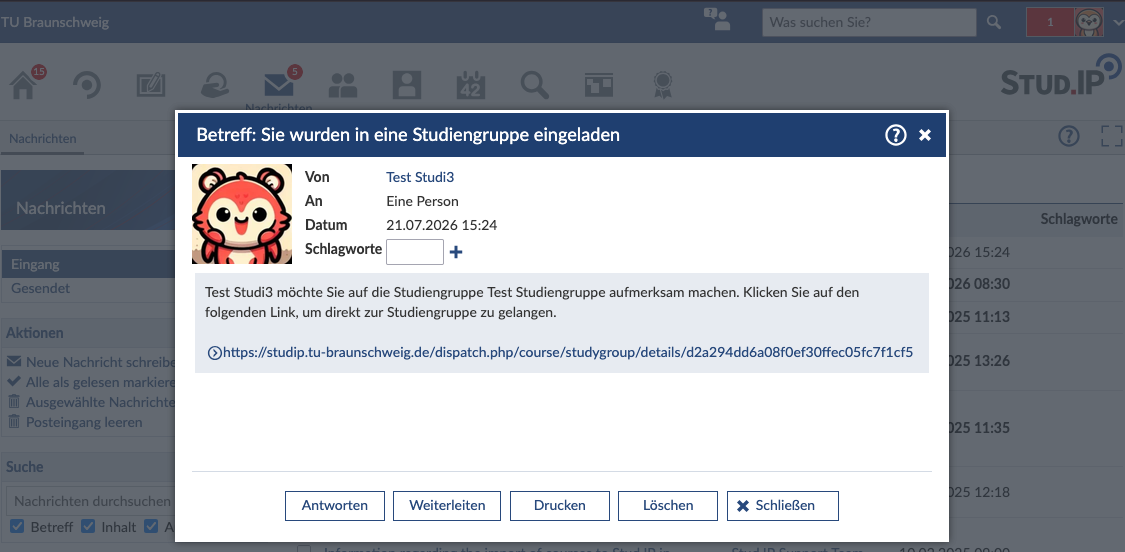Click the search magnifier next to search field
This screenshot has height=552, width=1125.
tap(994, 22)
